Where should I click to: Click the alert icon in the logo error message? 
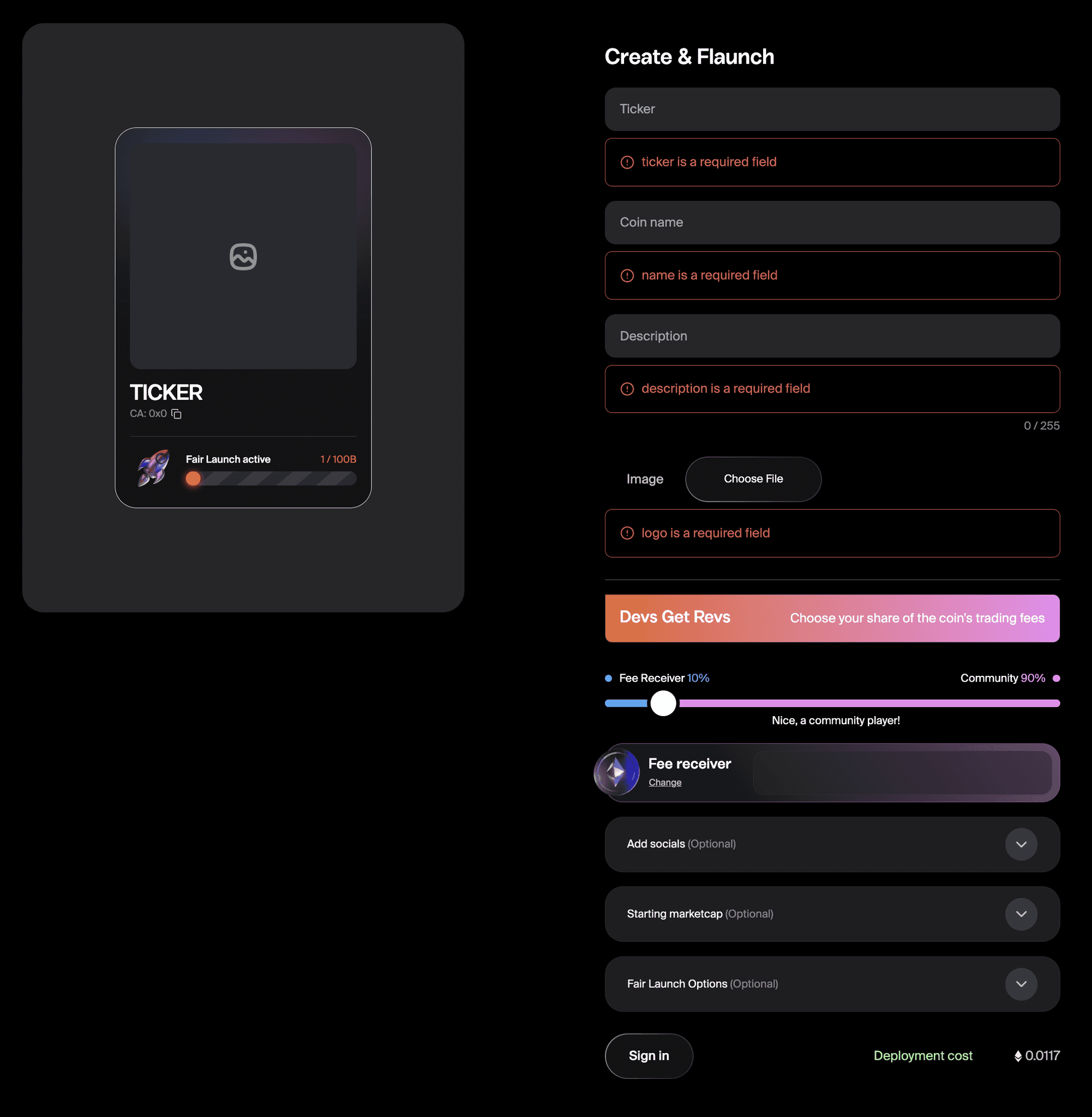626,533
